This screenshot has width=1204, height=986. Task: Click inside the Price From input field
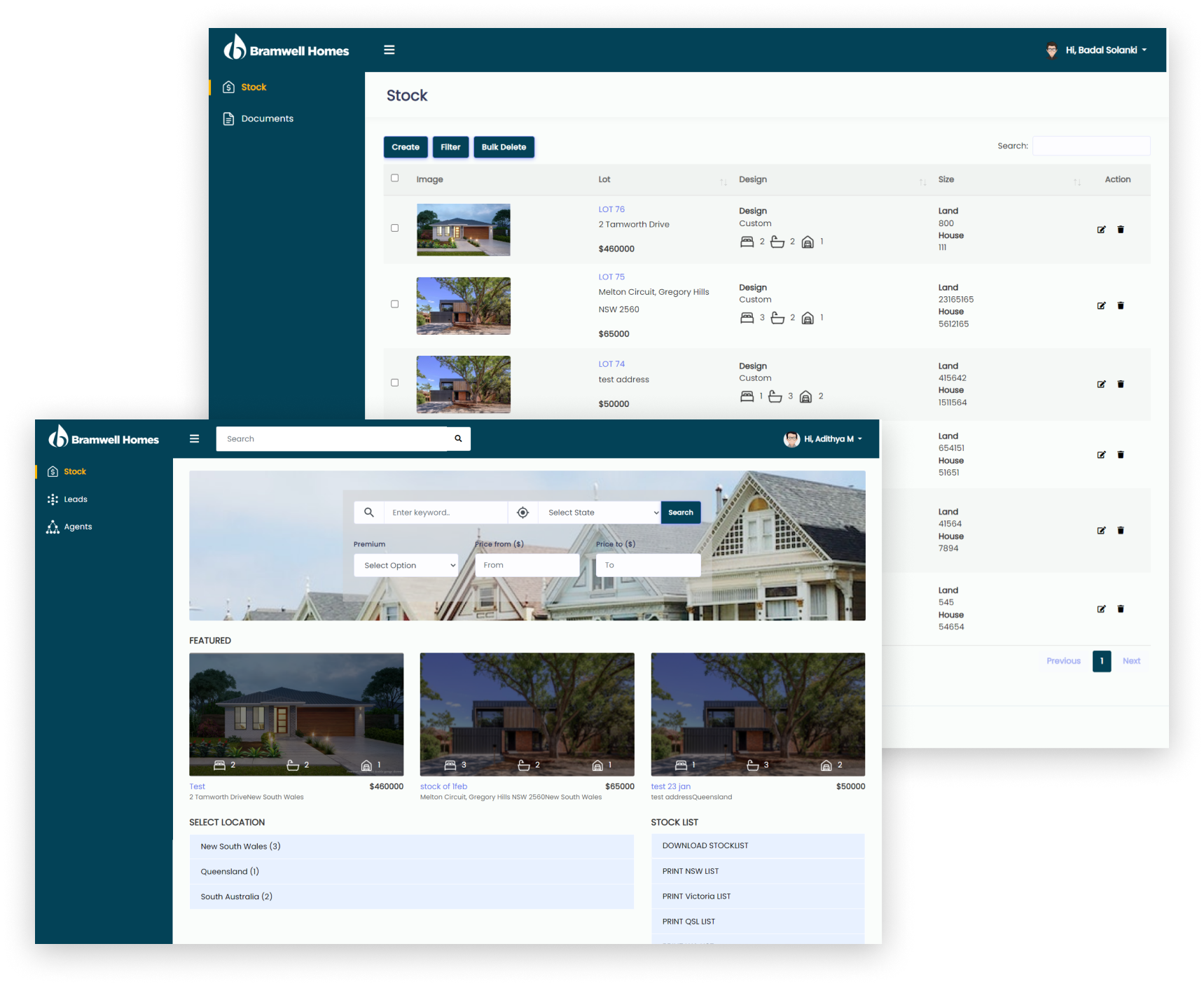[x=527, y=565]
